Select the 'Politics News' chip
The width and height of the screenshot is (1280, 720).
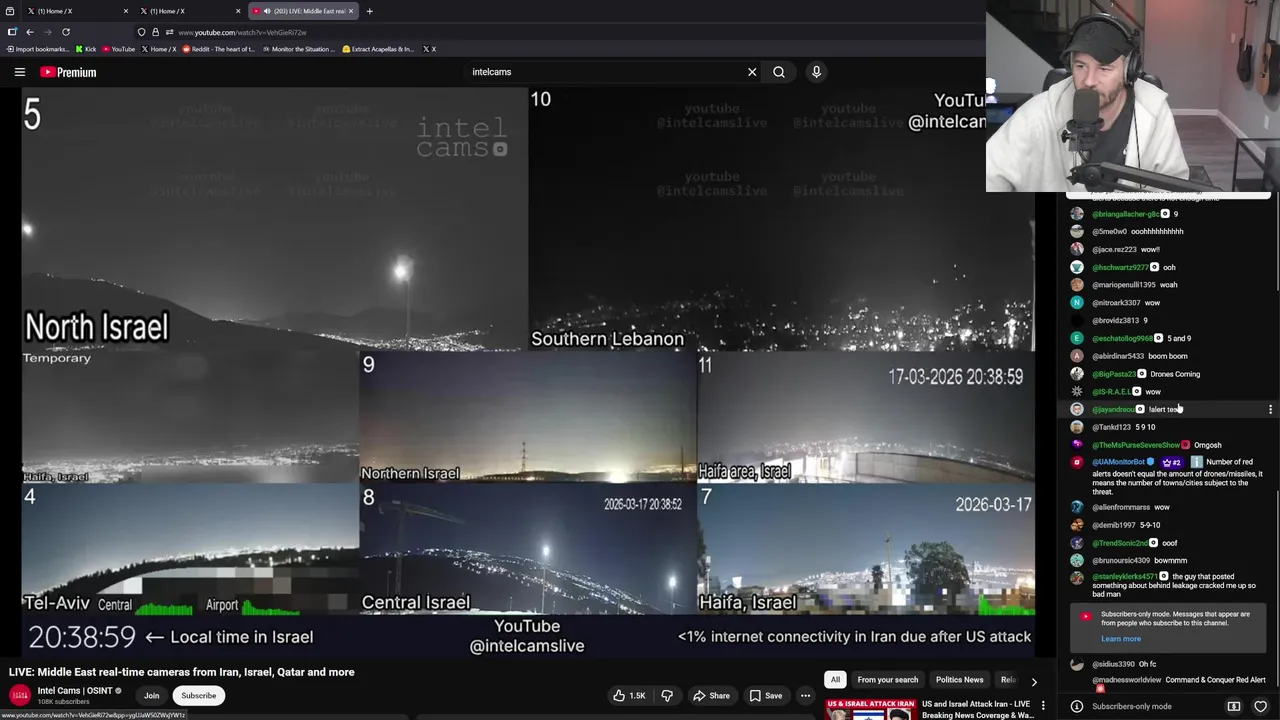click(x=959, y=680)
